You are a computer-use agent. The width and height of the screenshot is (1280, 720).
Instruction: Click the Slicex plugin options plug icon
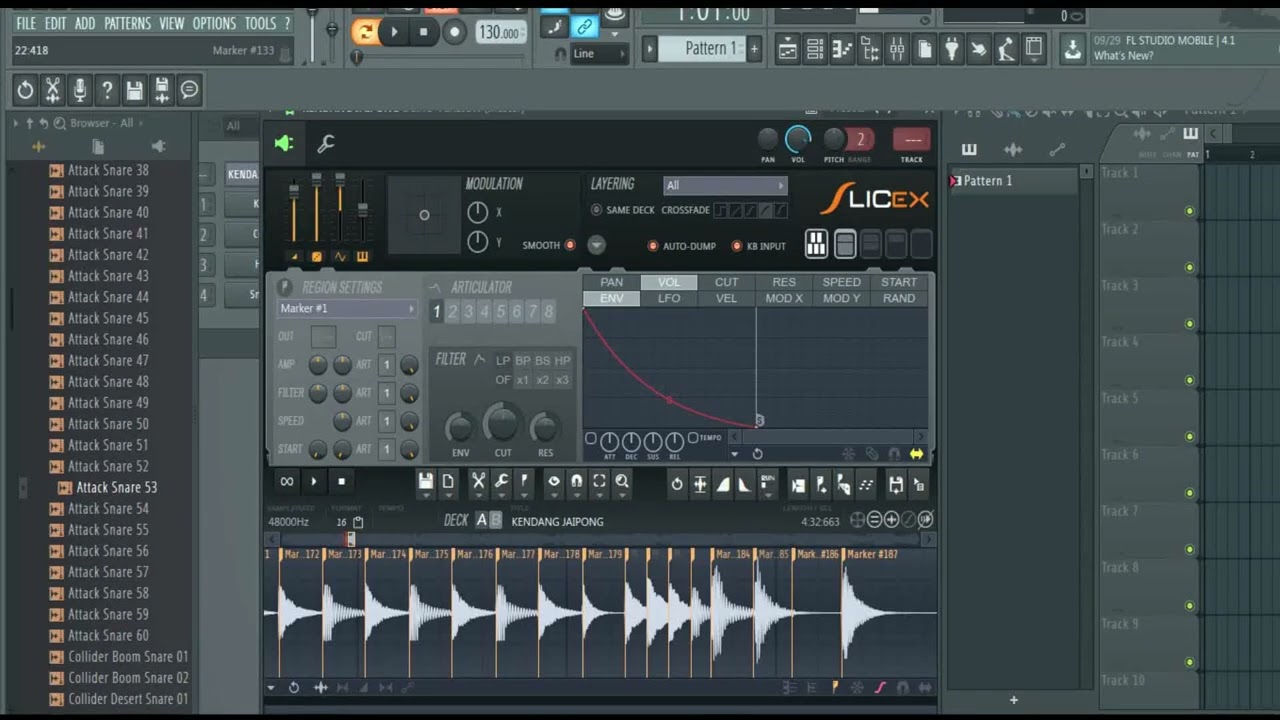284,144
